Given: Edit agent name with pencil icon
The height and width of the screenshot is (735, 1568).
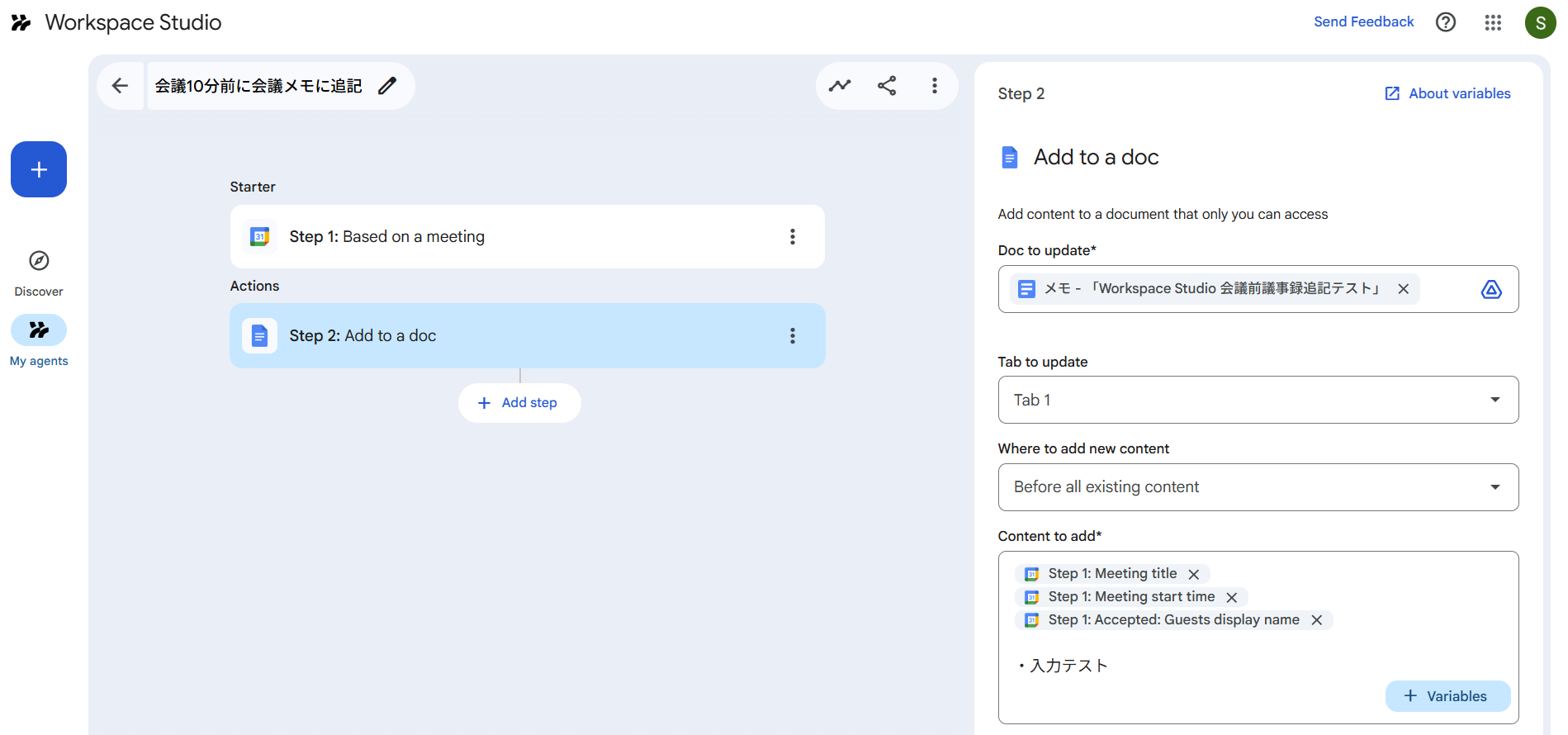Looking at the screenshot, I should point(386,86).
